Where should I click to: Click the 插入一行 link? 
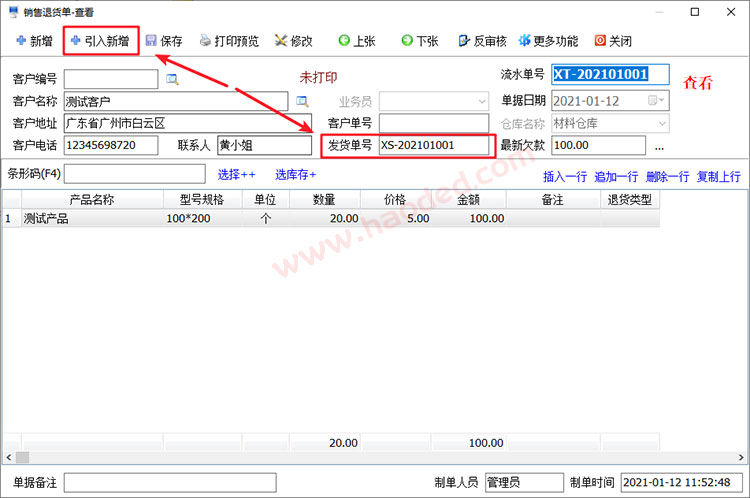coord(565,177)
